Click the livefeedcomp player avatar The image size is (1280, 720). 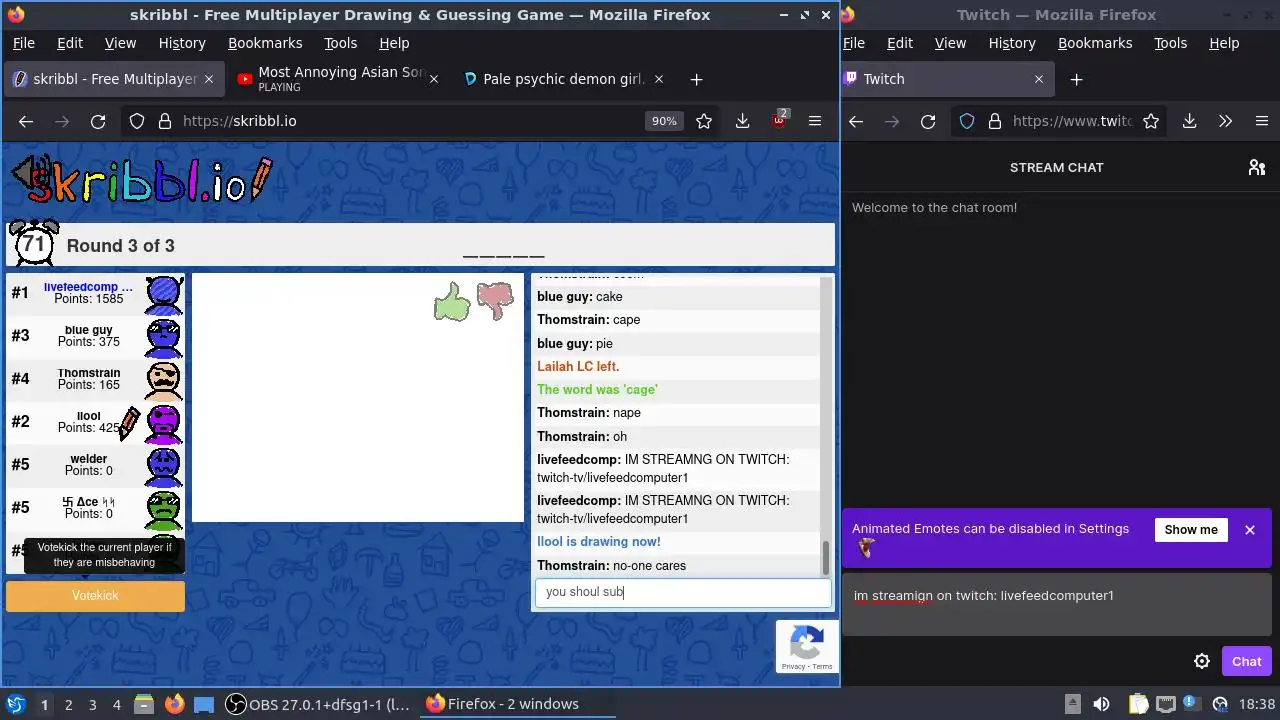pos(164,293)
